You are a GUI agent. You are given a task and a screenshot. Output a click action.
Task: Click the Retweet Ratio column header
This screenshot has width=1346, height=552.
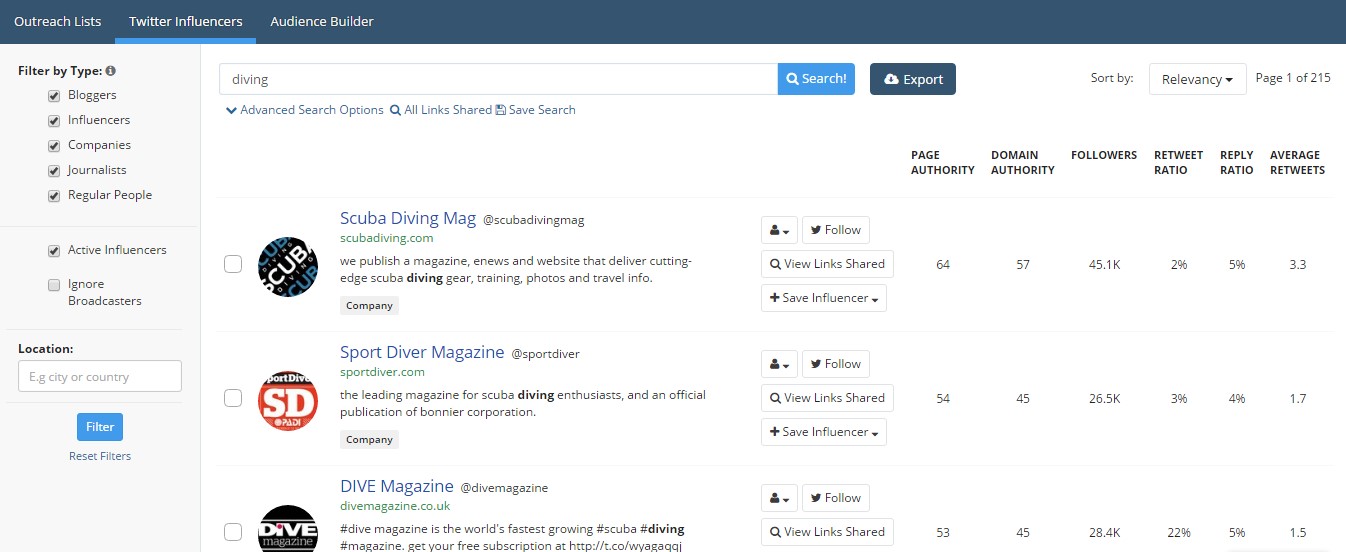tap(1179, 163)
